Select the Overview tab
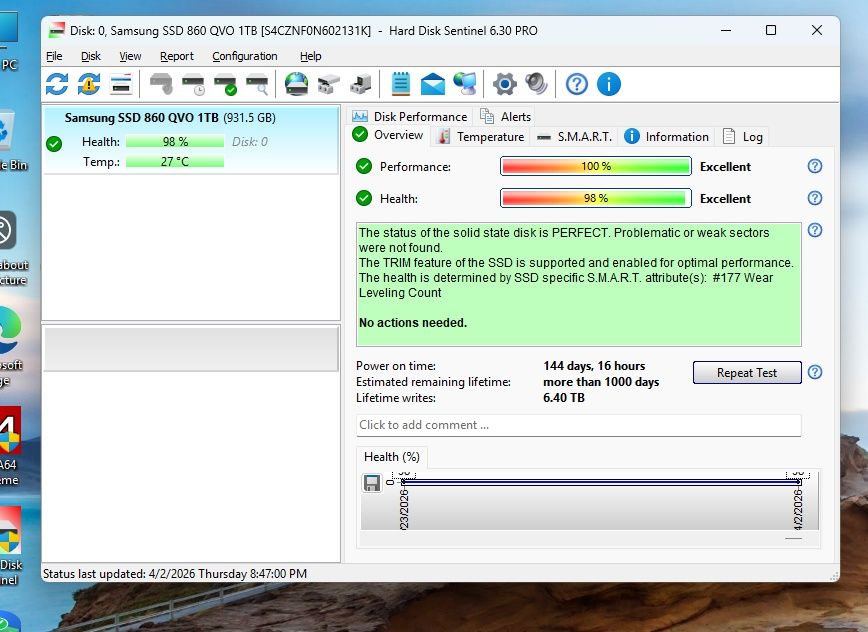The width and height of the screenshot is (868, 632). click(389, 135)
